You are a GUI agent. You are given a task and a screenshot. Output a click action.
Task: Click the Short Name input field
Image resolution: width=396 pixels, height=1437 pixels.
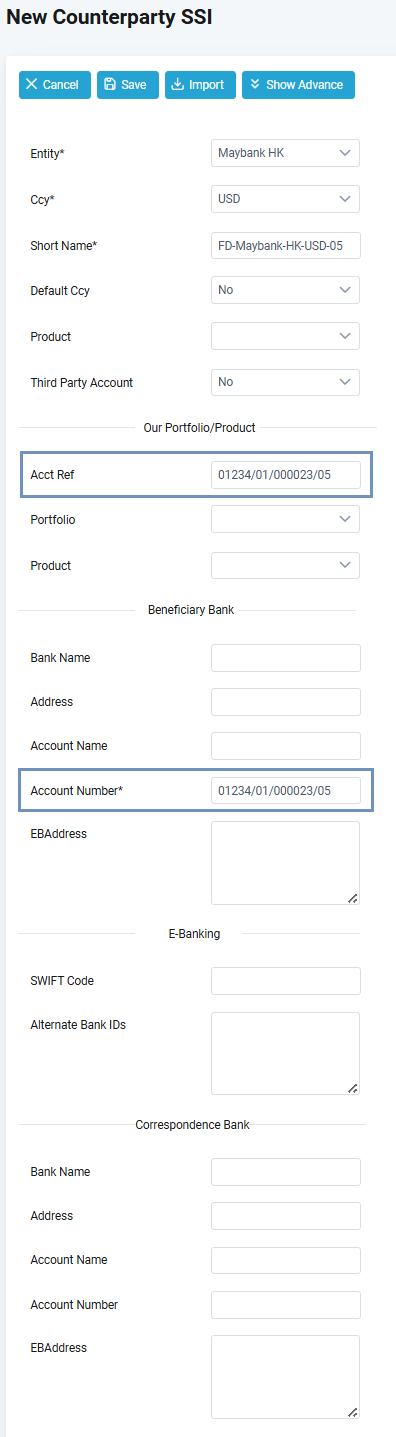coord(285,245)
